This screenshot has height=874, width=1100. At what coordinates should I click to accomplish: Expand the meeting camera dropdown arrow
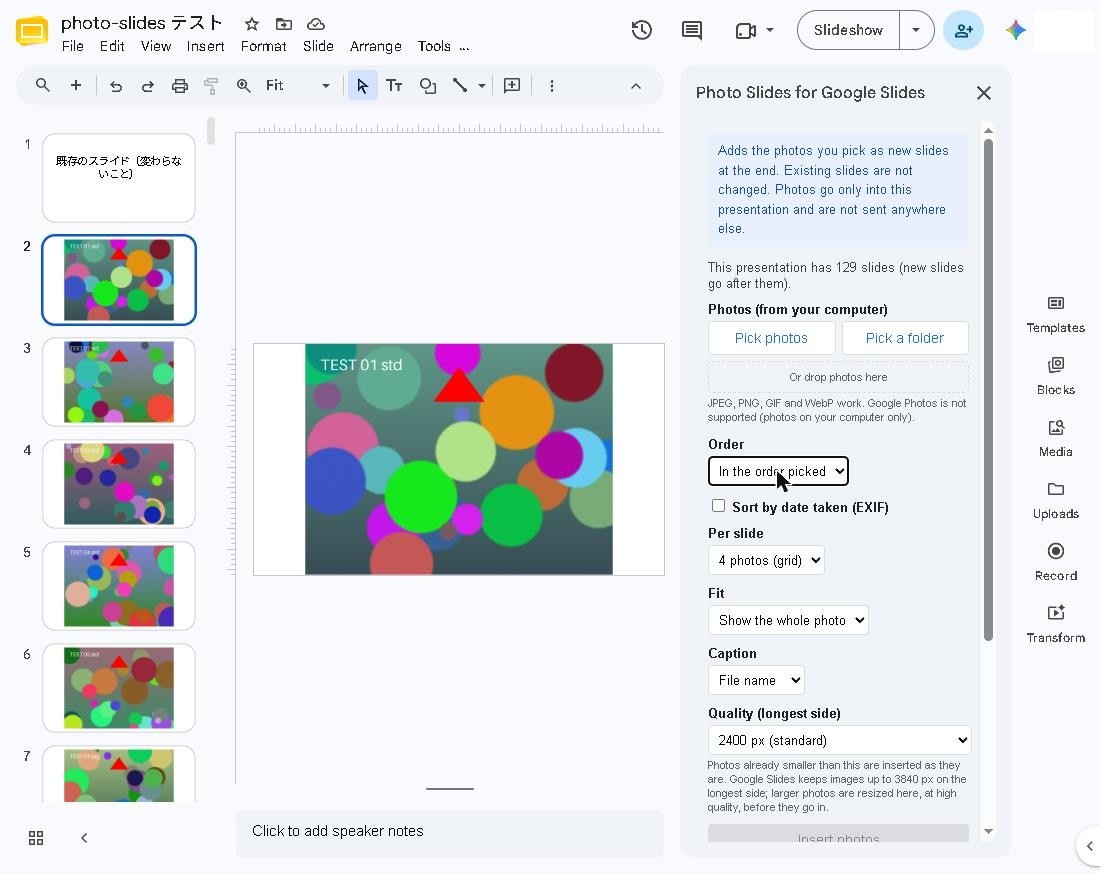pos(770,30)
